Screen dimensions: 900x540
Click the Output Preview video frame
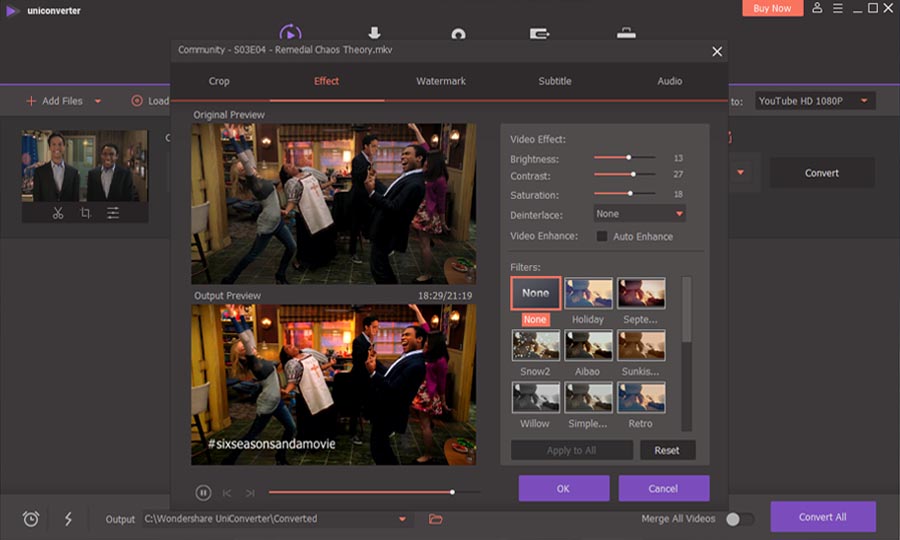pos(333,384)
